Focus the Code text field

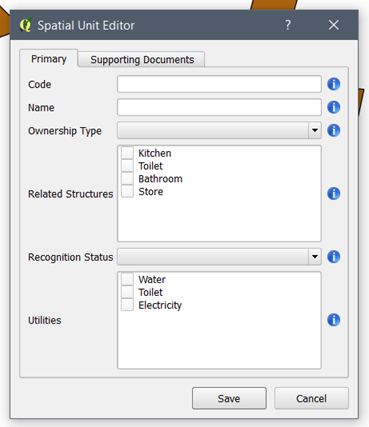(219, 84)
